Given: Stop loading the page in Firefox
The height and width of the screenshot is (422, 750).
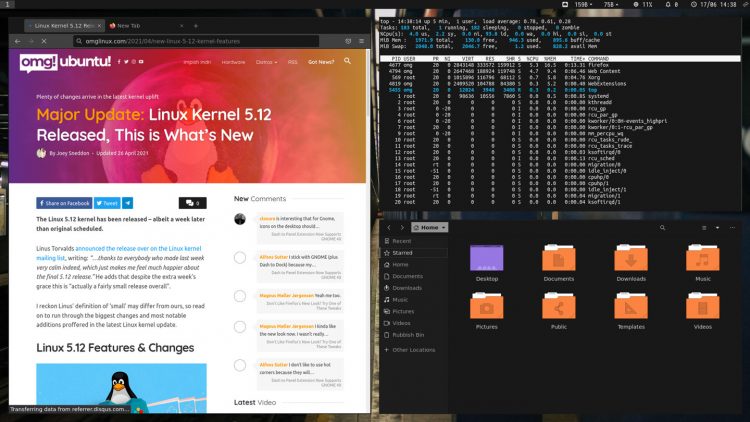Looking at the screenshot, I should (44, 41).
